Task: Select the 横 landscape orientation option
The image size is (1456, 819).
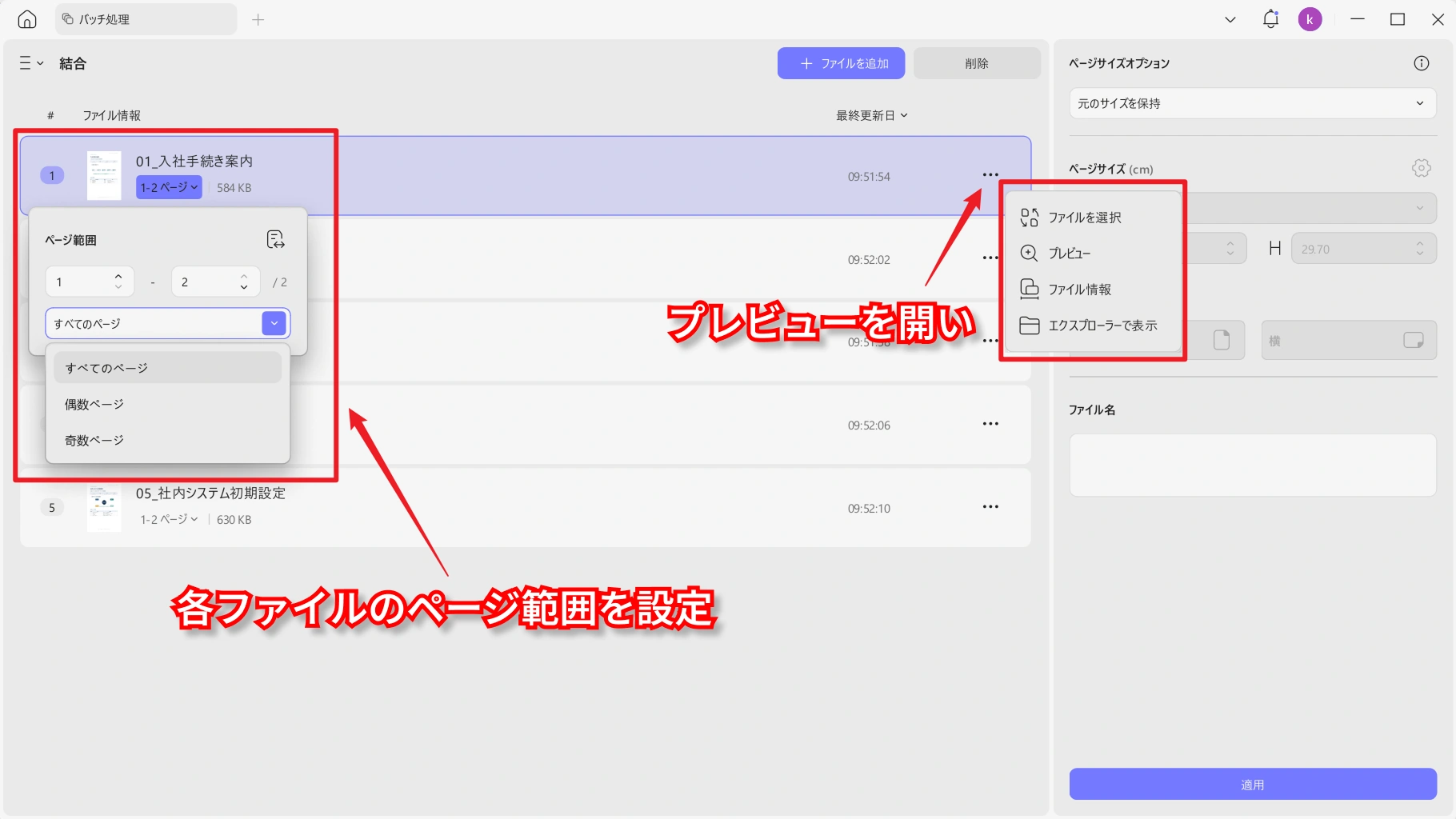Action: (1349, 341)
